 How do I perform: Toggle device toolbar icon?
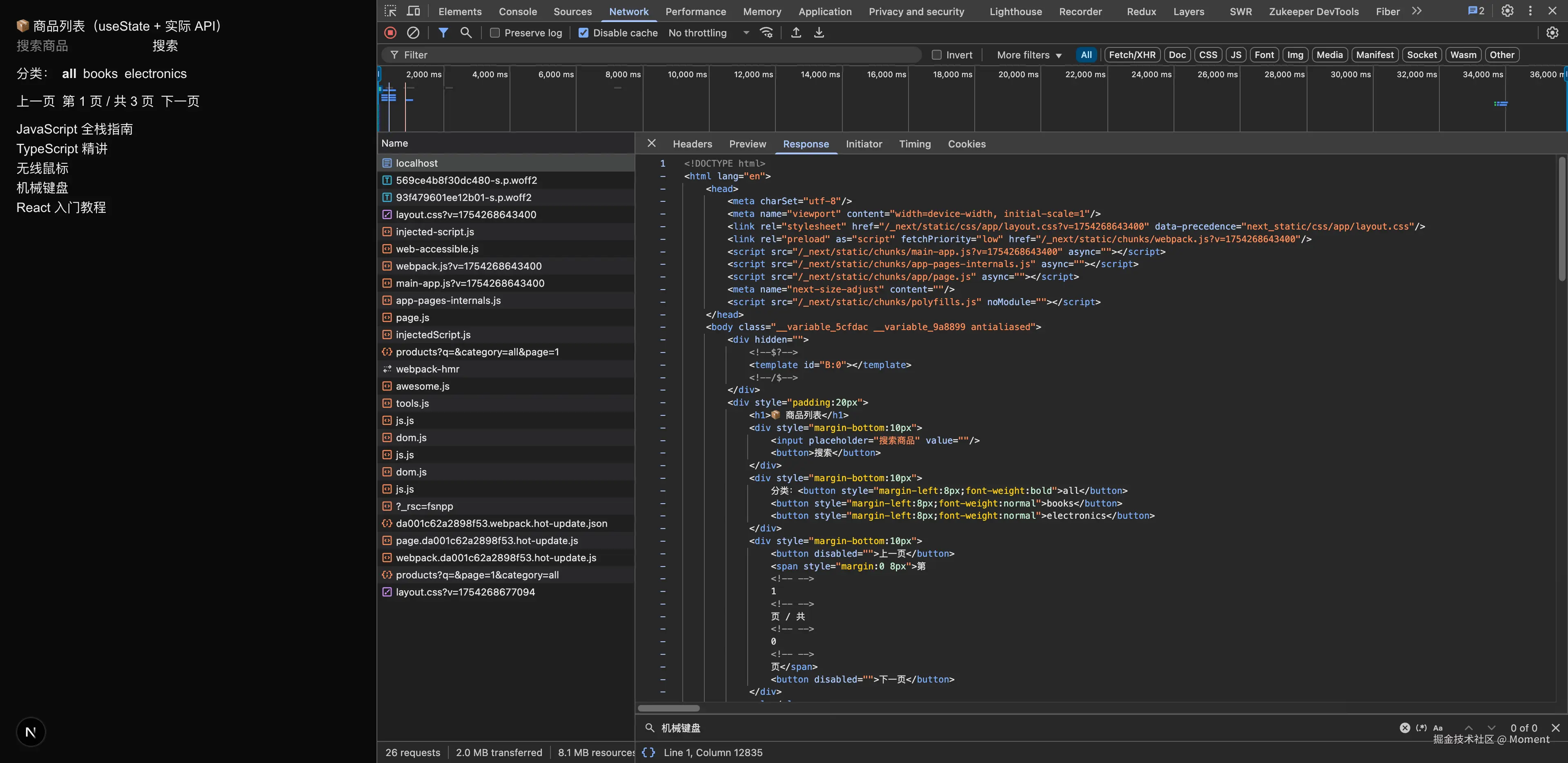(x=413, y=11)
